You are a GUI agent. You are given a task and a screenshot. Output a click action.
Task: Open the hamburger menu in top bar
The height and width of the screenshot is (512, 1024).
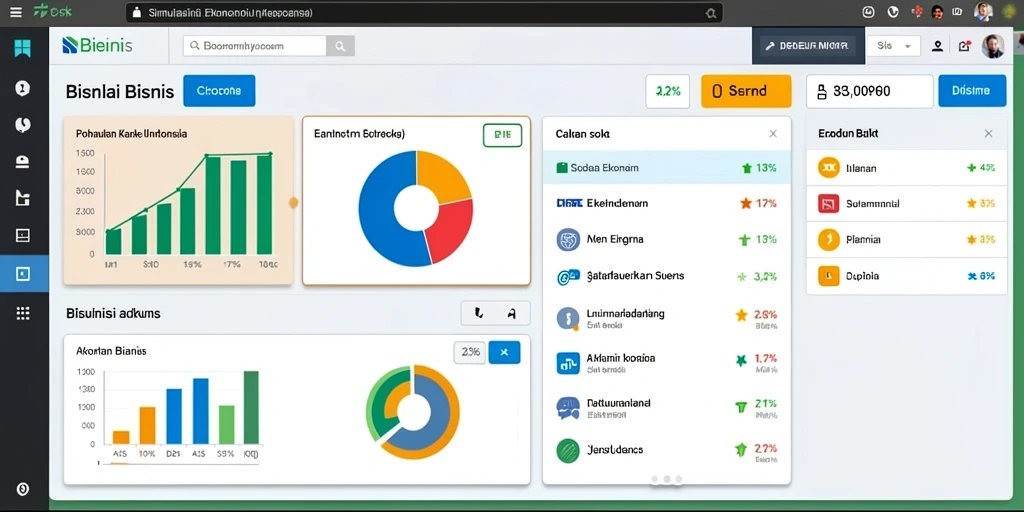16,12
